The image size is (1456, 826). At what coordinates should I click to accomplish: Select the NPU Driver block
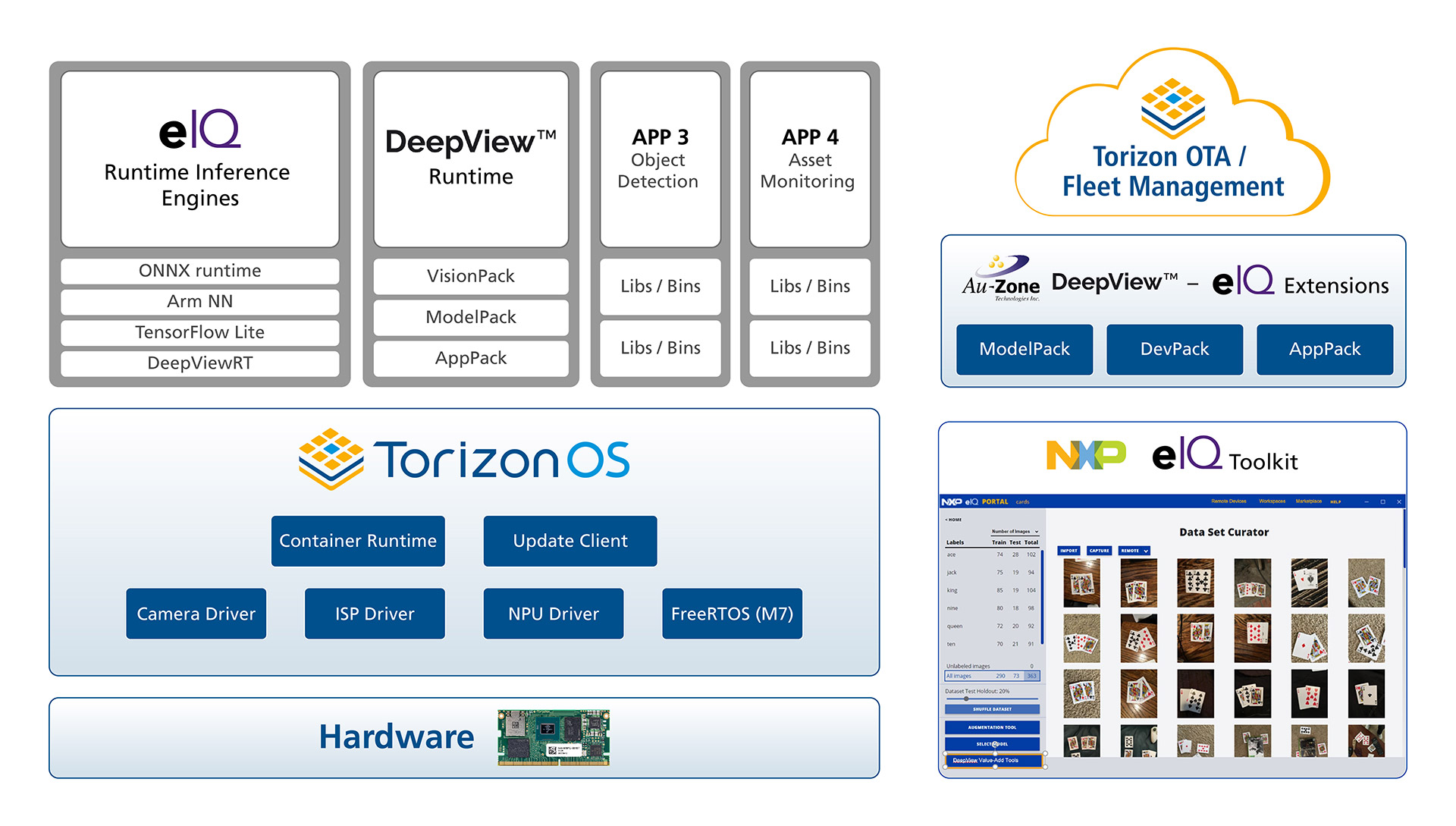[554, 614]
